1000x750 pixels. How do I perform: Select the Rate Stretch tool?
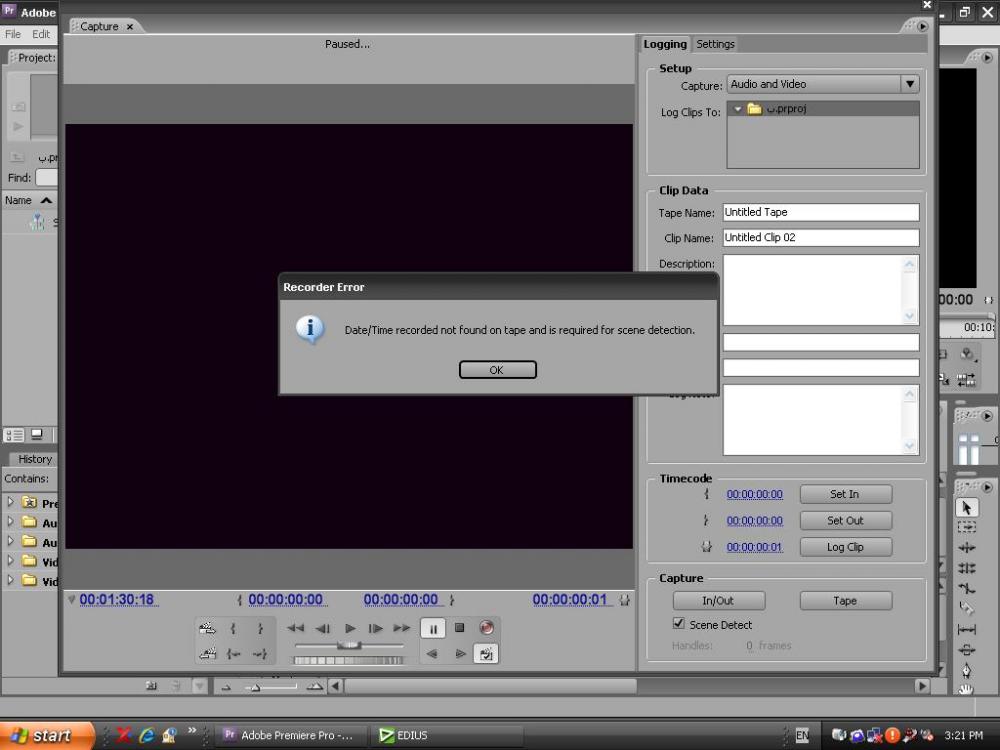(x=967, y=588)
